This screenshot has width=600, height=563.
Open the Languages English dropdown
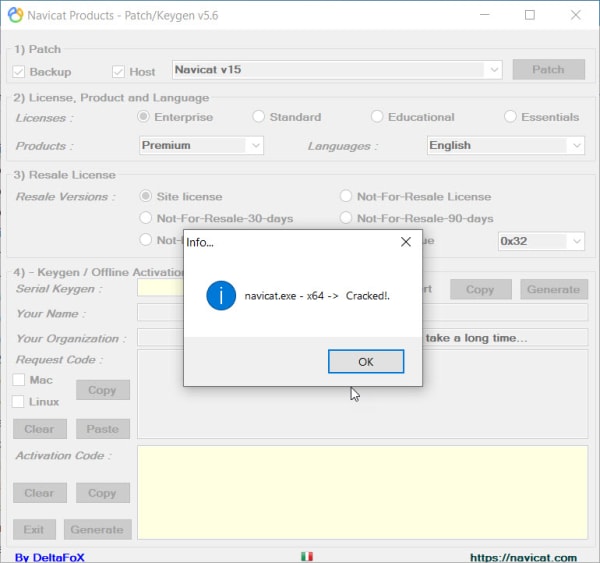[x=506, y=145]
